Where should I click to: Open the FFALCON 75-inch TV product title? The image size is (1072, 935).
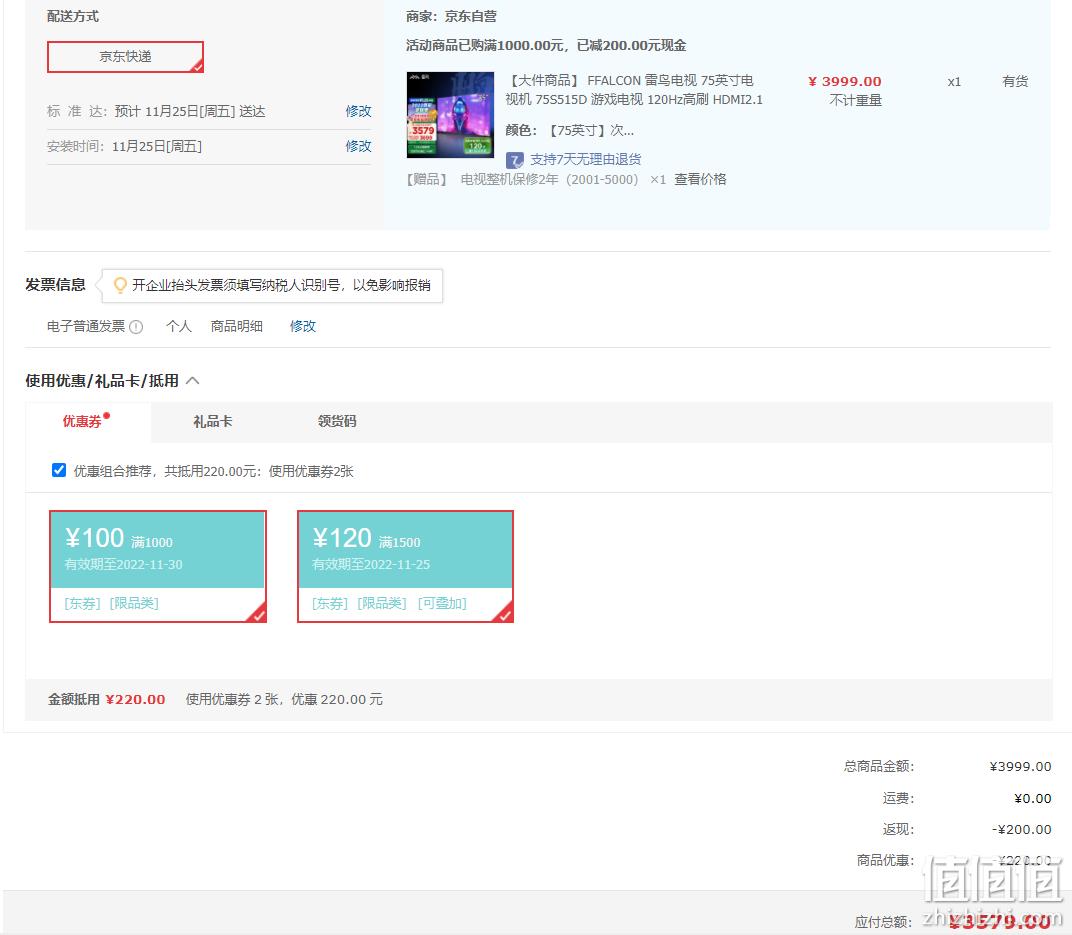pos(634,90)
